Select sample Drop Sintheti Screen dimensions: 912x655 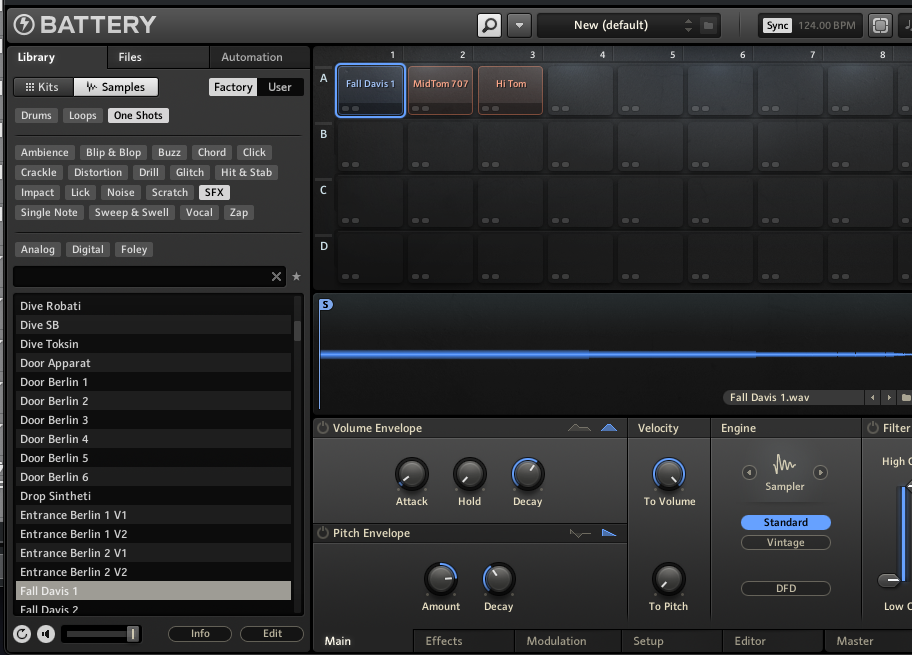pos(154,496)
